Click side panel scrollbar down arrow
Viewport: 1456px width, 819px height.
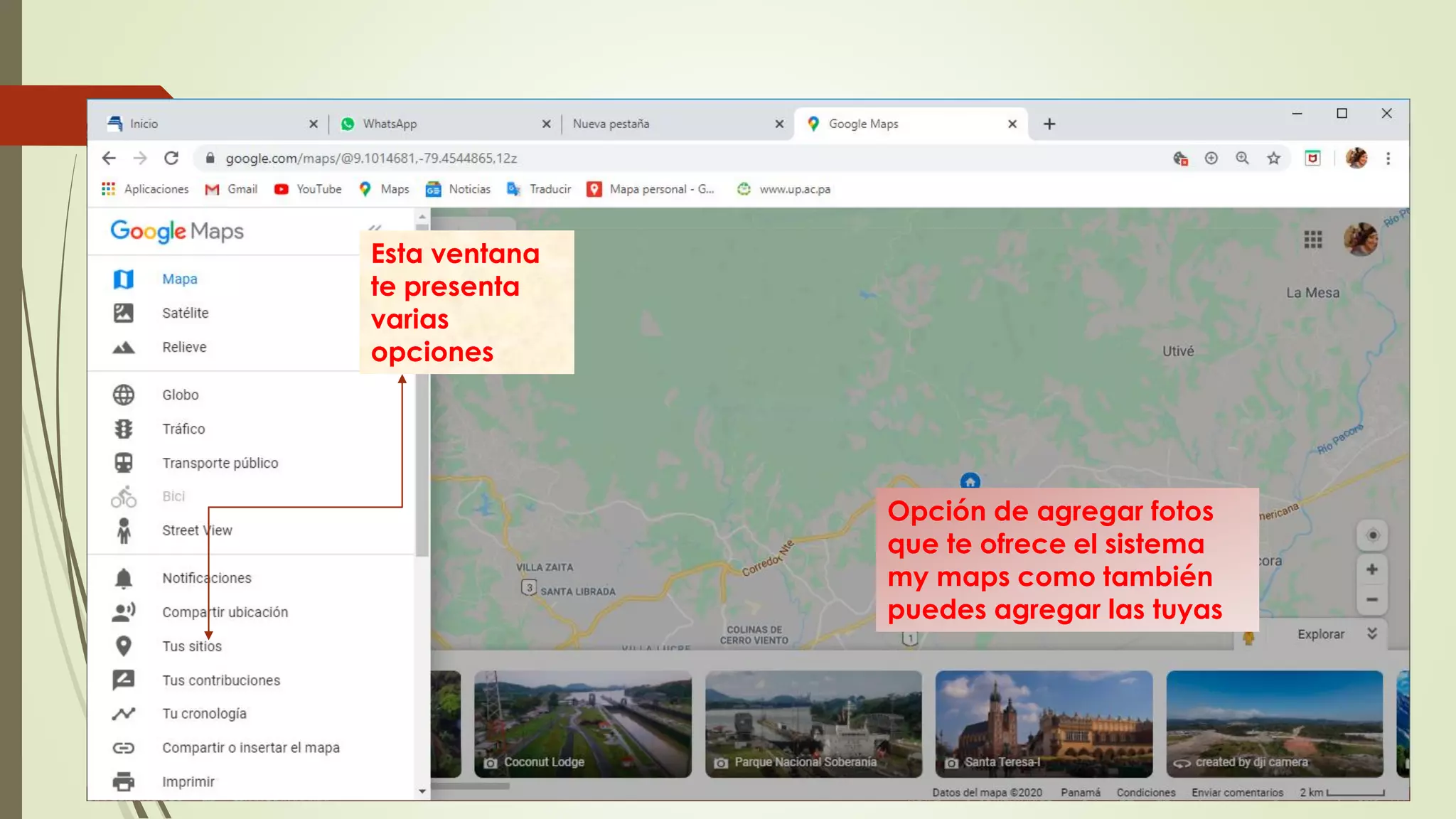[x=422, y=791]
